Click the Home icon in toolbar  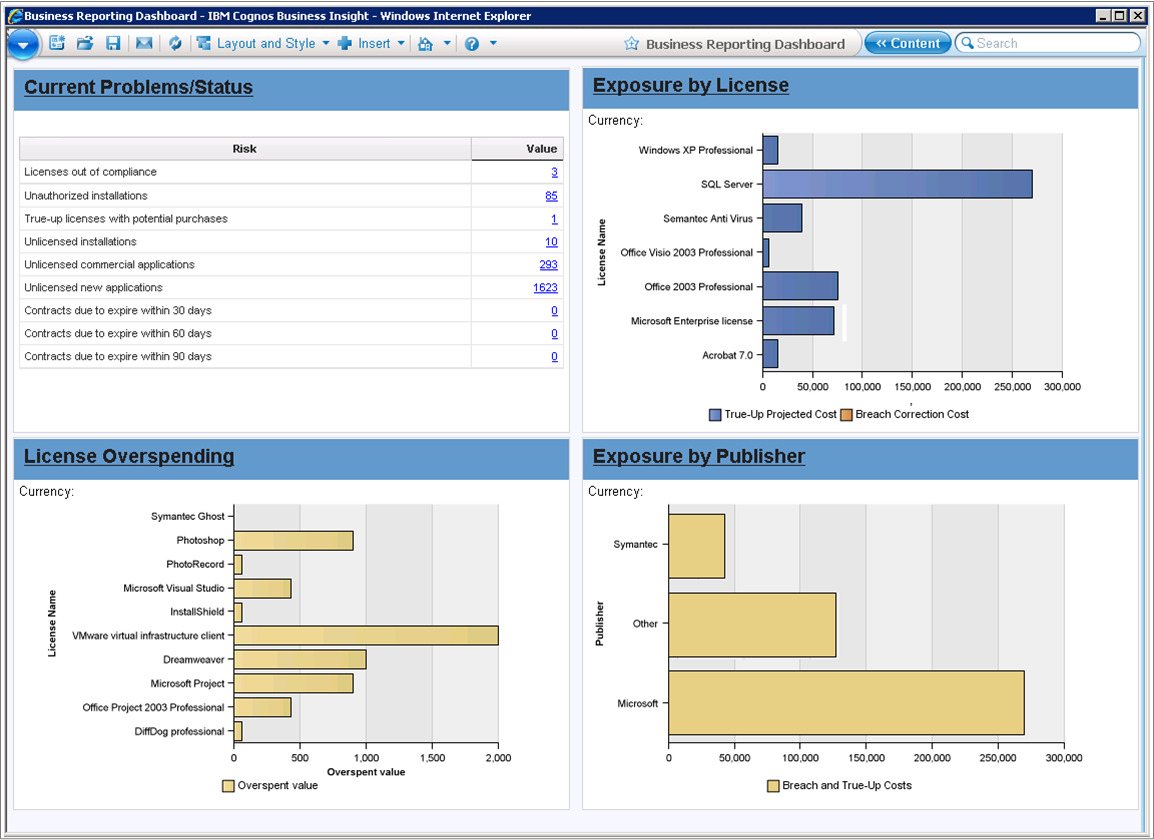pos(425,43)
